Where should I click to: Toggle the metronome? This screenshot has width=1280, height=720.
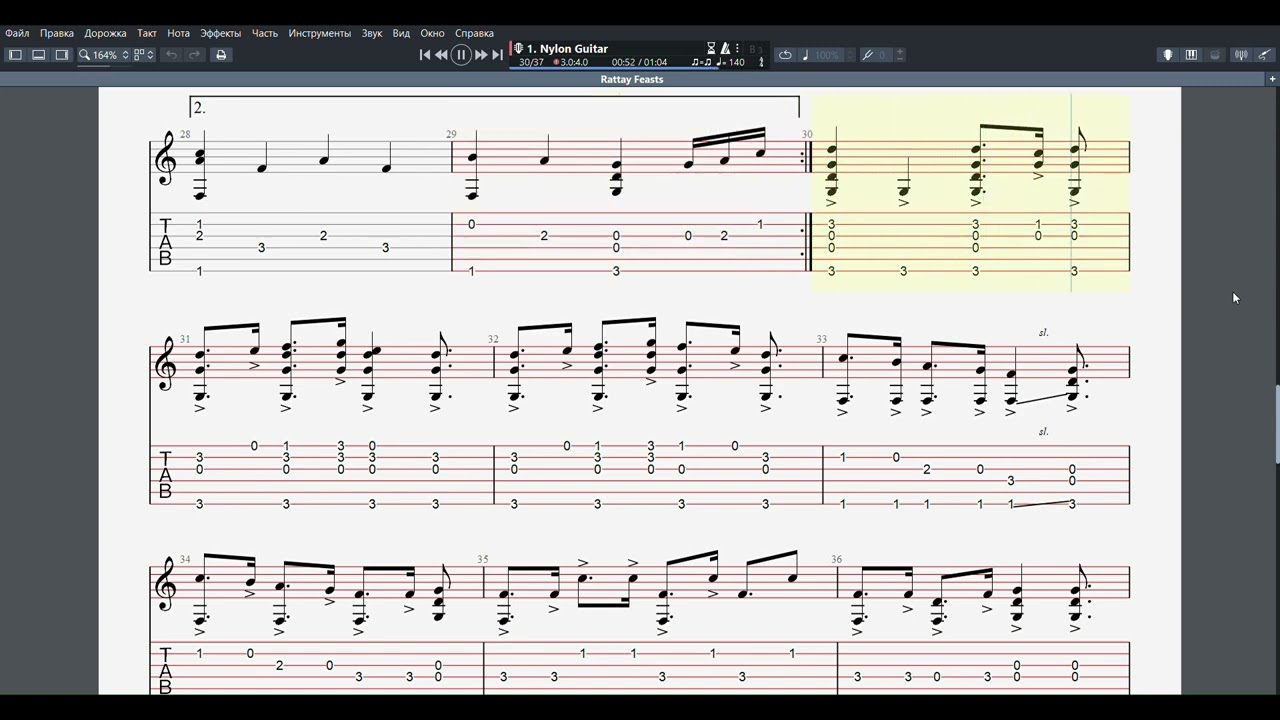[725, 48]
